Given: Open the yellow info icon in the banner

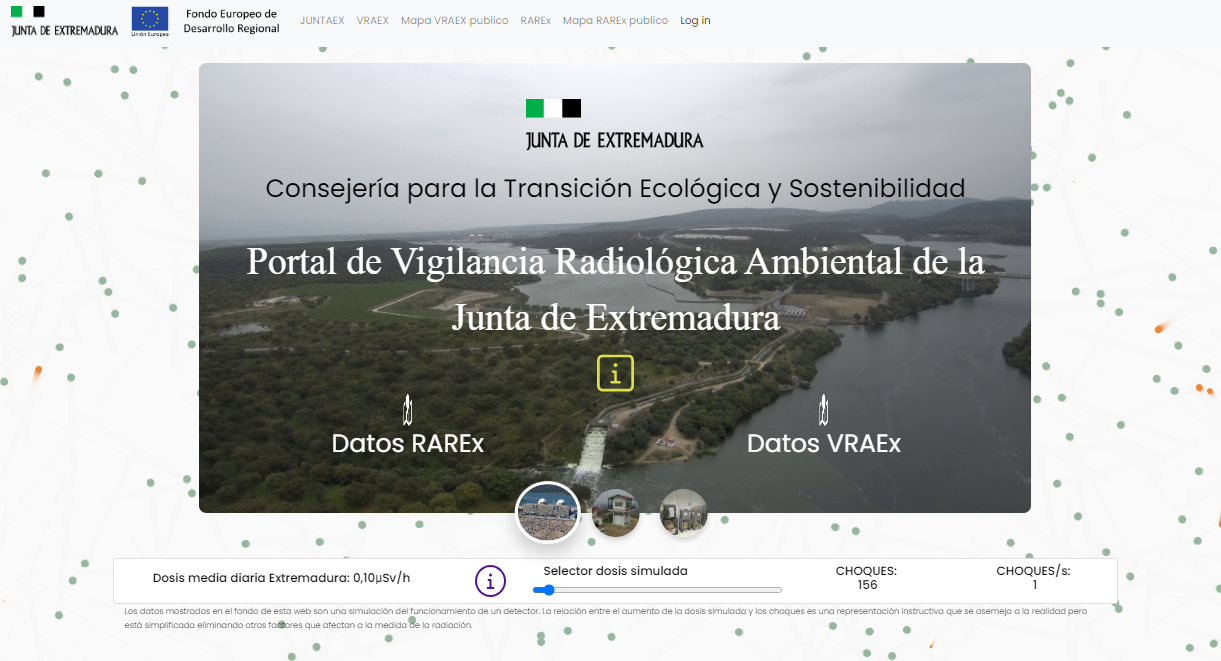Looking at the screenshot, I should (615, 373).
